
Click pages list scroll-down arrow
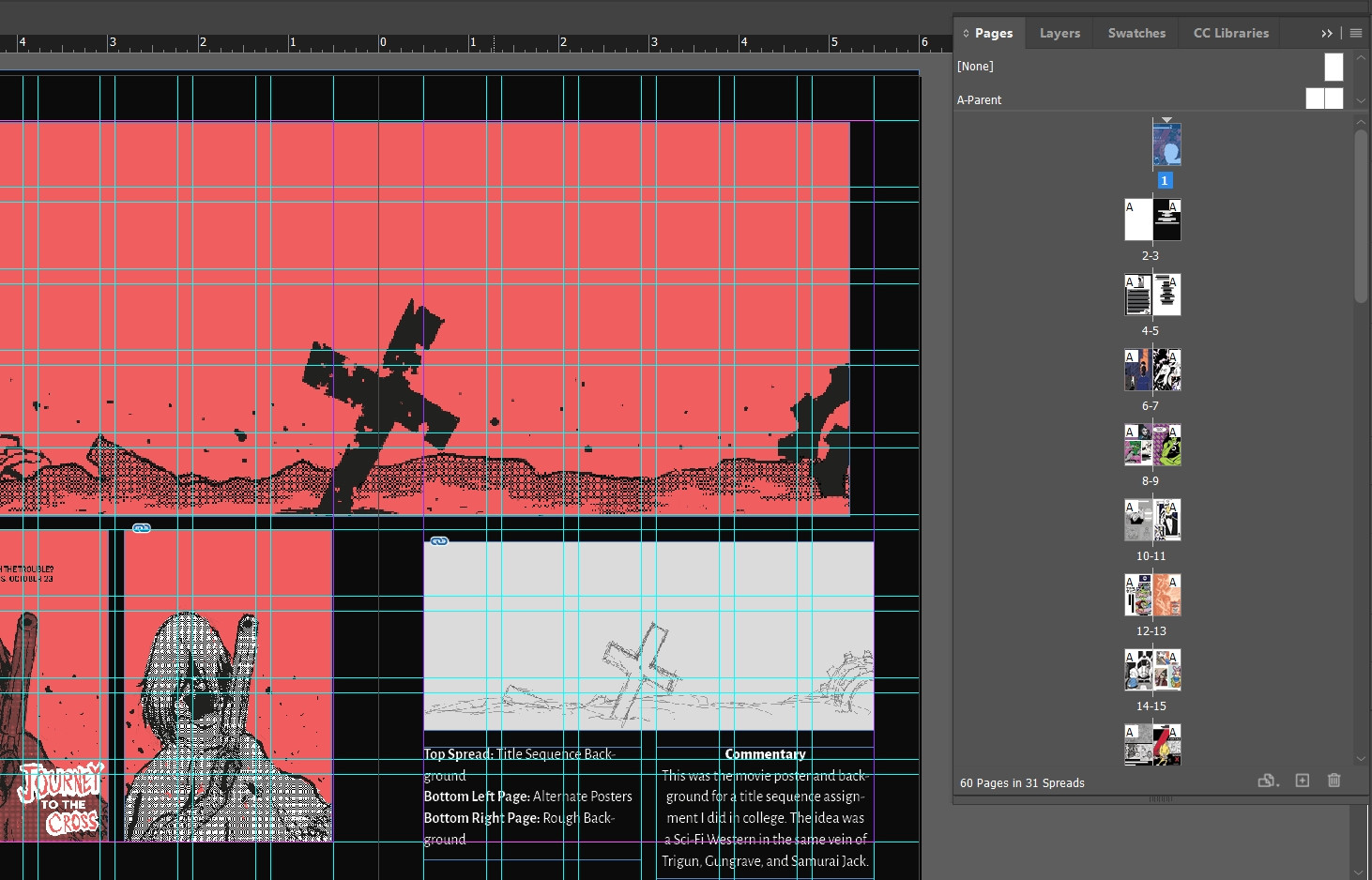1361,759
